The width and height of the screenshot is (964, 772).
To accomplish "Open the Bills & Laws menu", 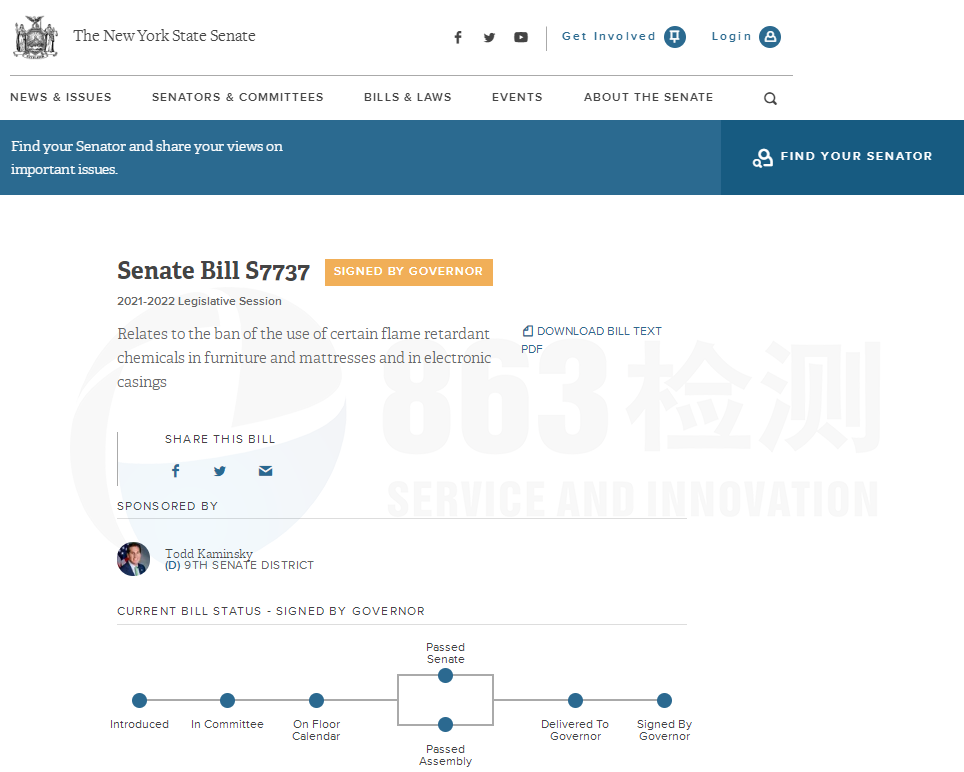I will [x=408, y=97].
